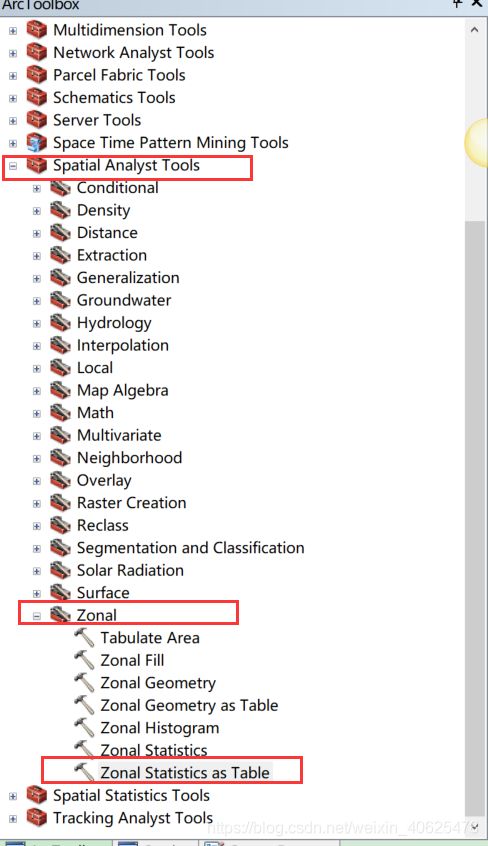Viewport: 488px width, 846px height.
Task: Click the Zonal Statistics as Table hammer icon
Action: pos(84,772)
